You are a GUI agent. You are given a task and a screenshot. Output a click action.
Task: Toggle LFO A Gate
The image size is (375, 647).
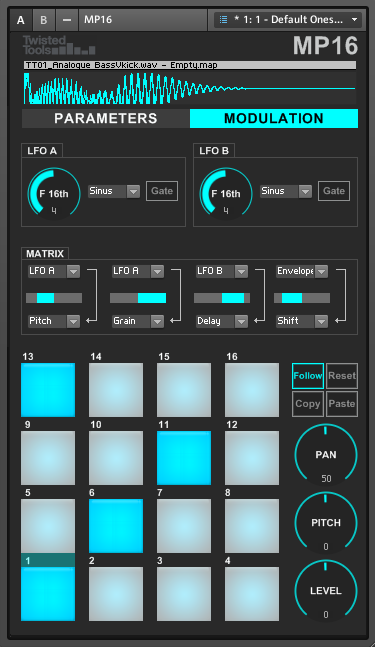click(x=162, y=191)
